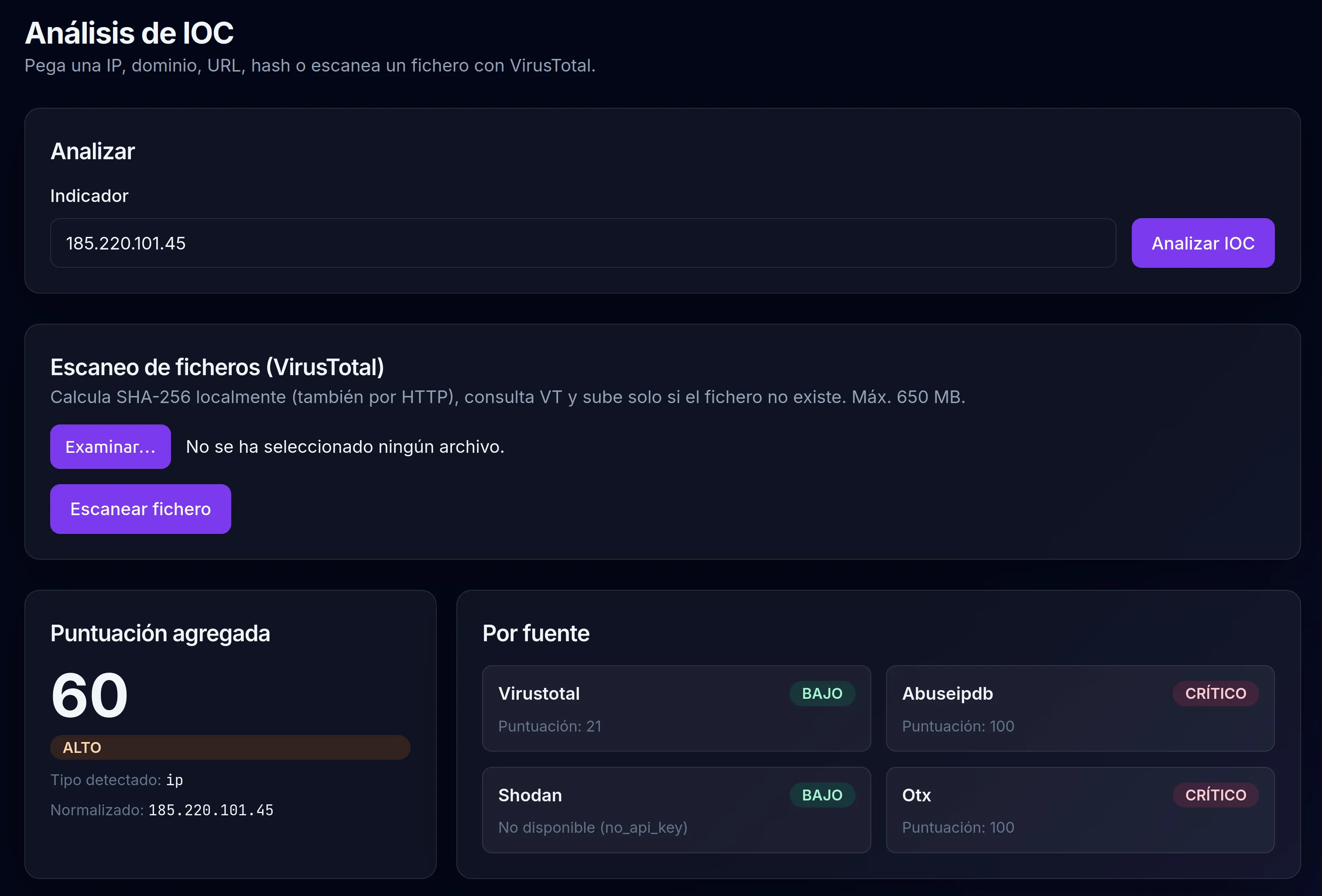Click the 'Indicador' field label
This screenshot has width=1322, height=896.
point(89,196)
